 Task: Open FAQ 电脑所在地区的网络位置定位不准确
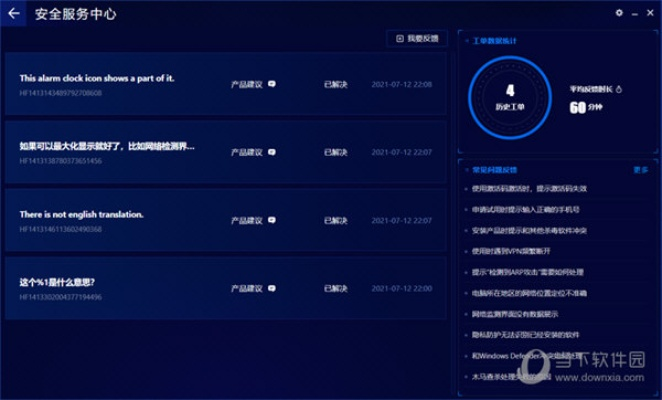[x=529, y=293]
